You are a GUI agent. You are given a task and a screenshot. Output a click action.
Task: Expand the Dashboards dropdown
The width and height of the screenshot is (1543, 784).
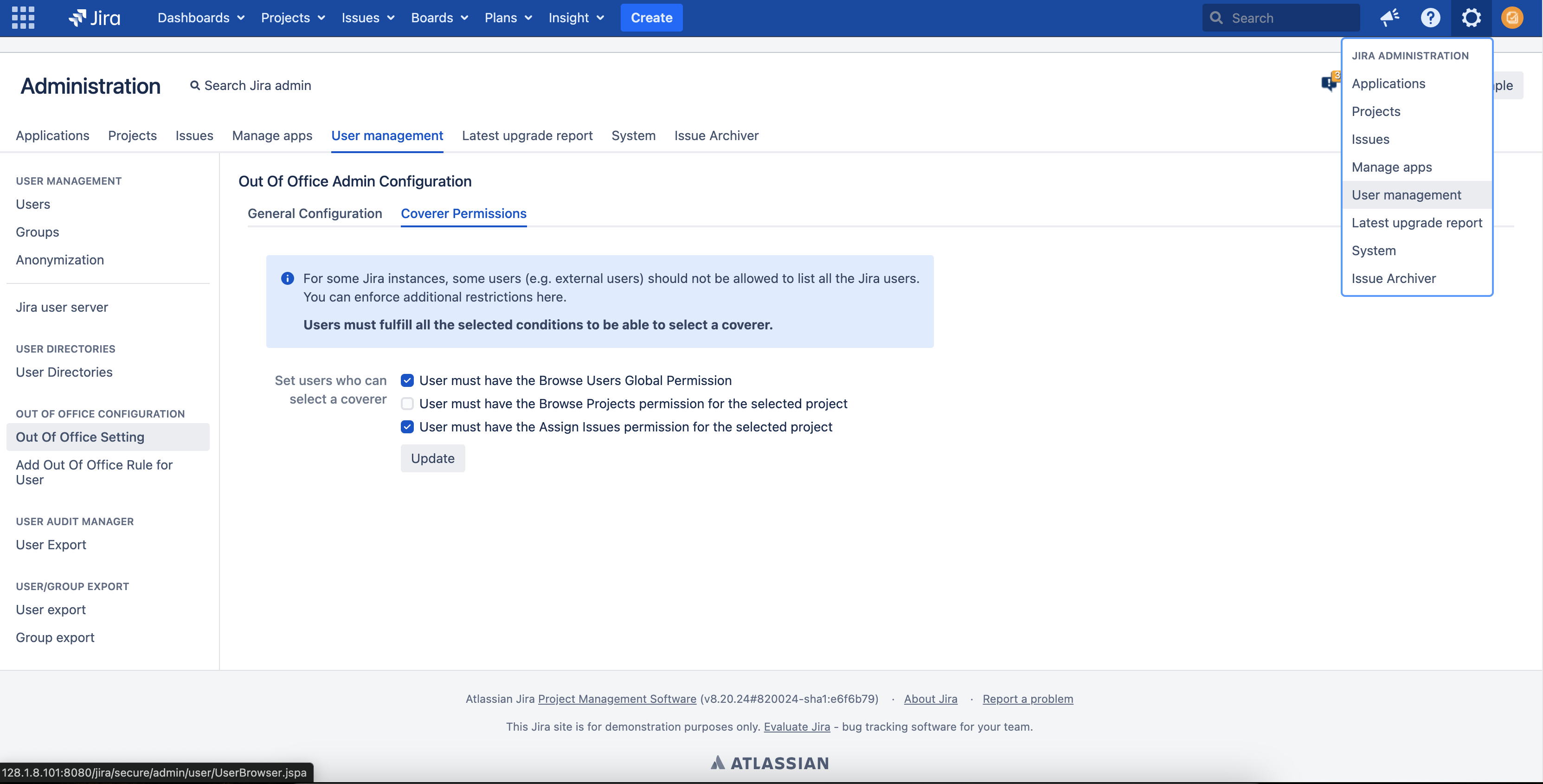coord(201,17)
